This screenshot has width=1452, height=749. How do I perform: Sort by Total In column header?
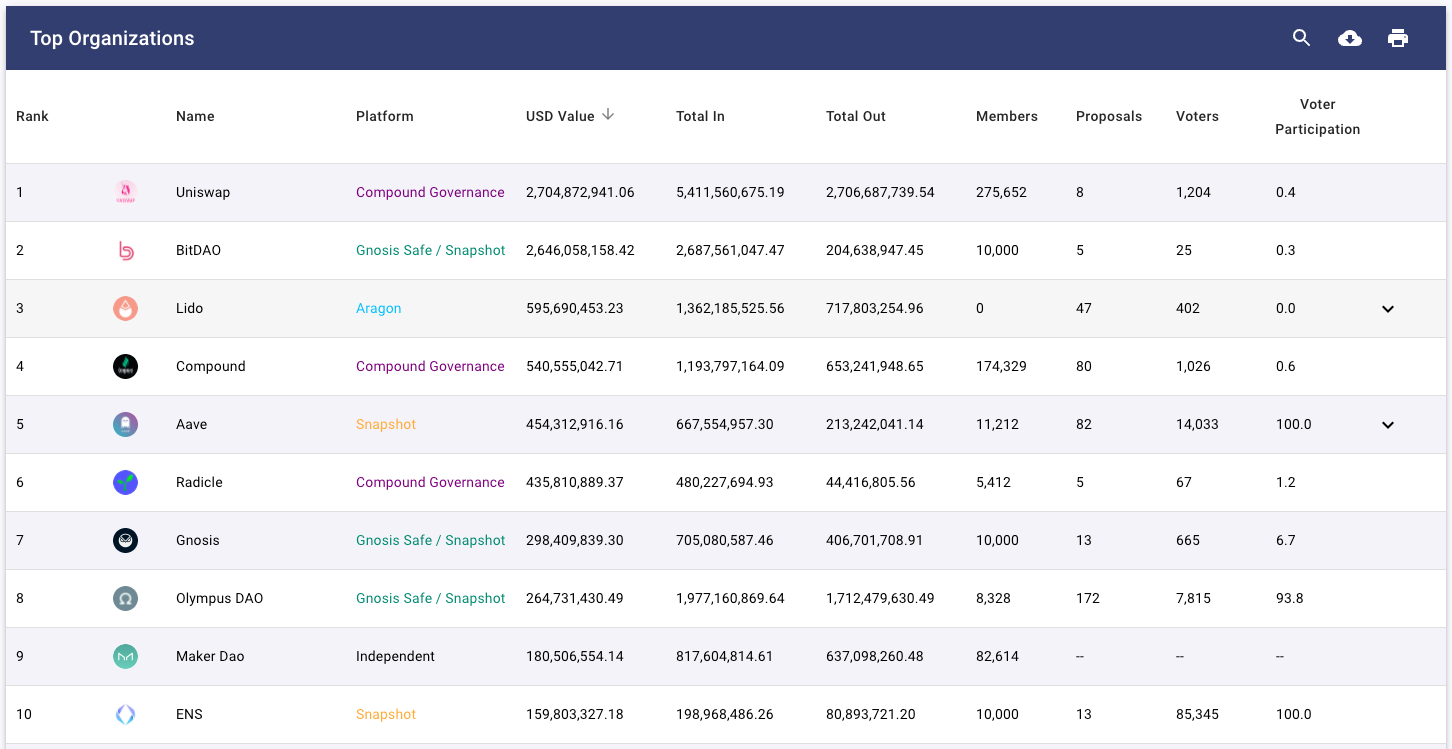coord(700,116)
